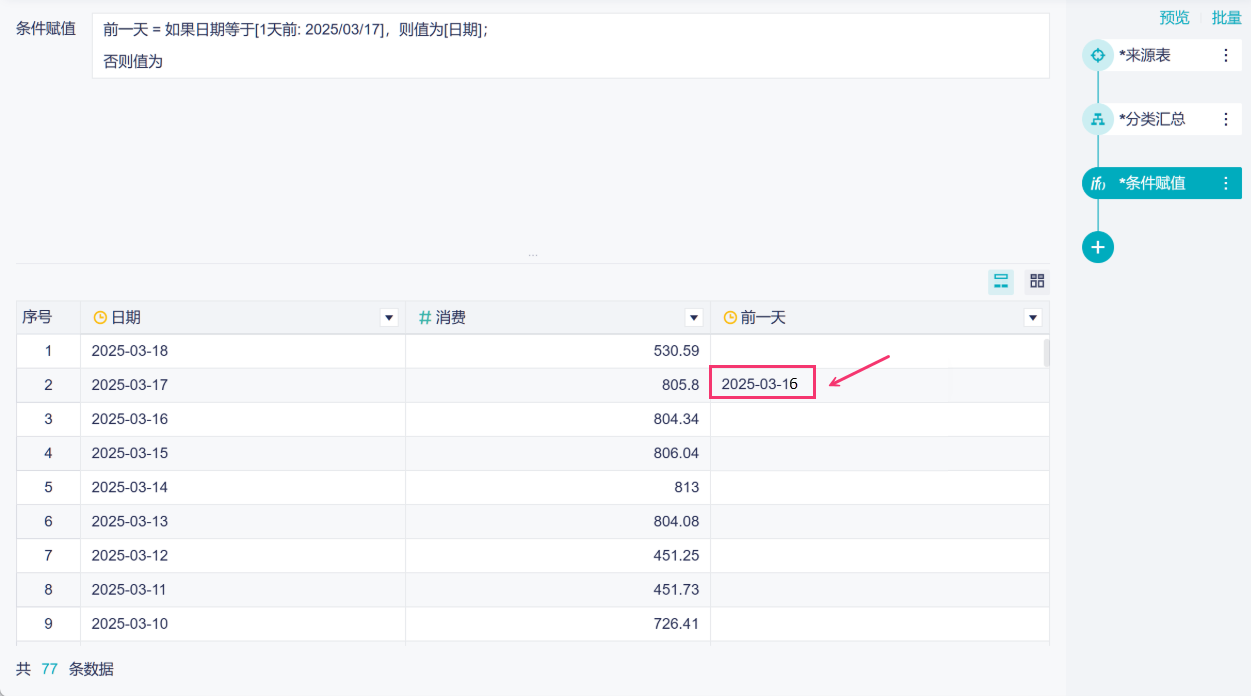
Task: Click 消费 value 806.04
Action: pyautogui.click(x=676, y=453)
